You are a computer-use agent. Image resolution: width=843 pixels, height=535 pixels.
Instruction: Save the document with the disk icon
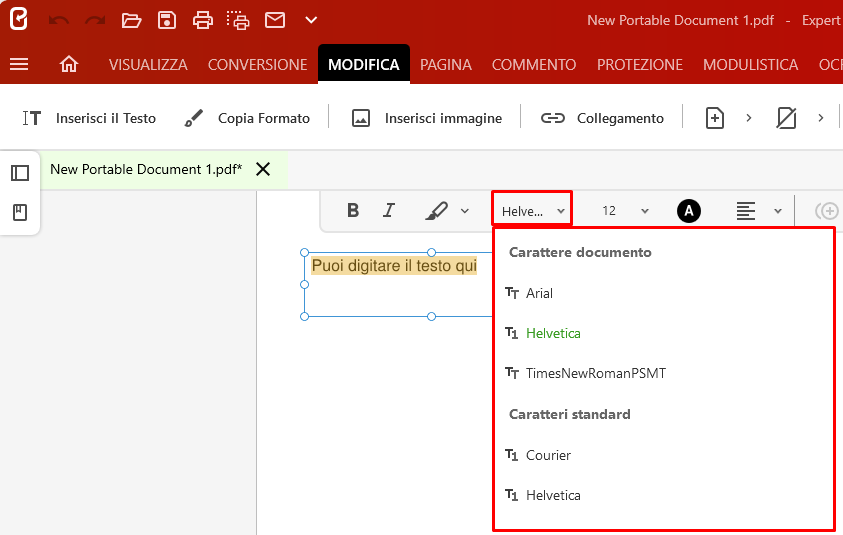tap(167, 20)
